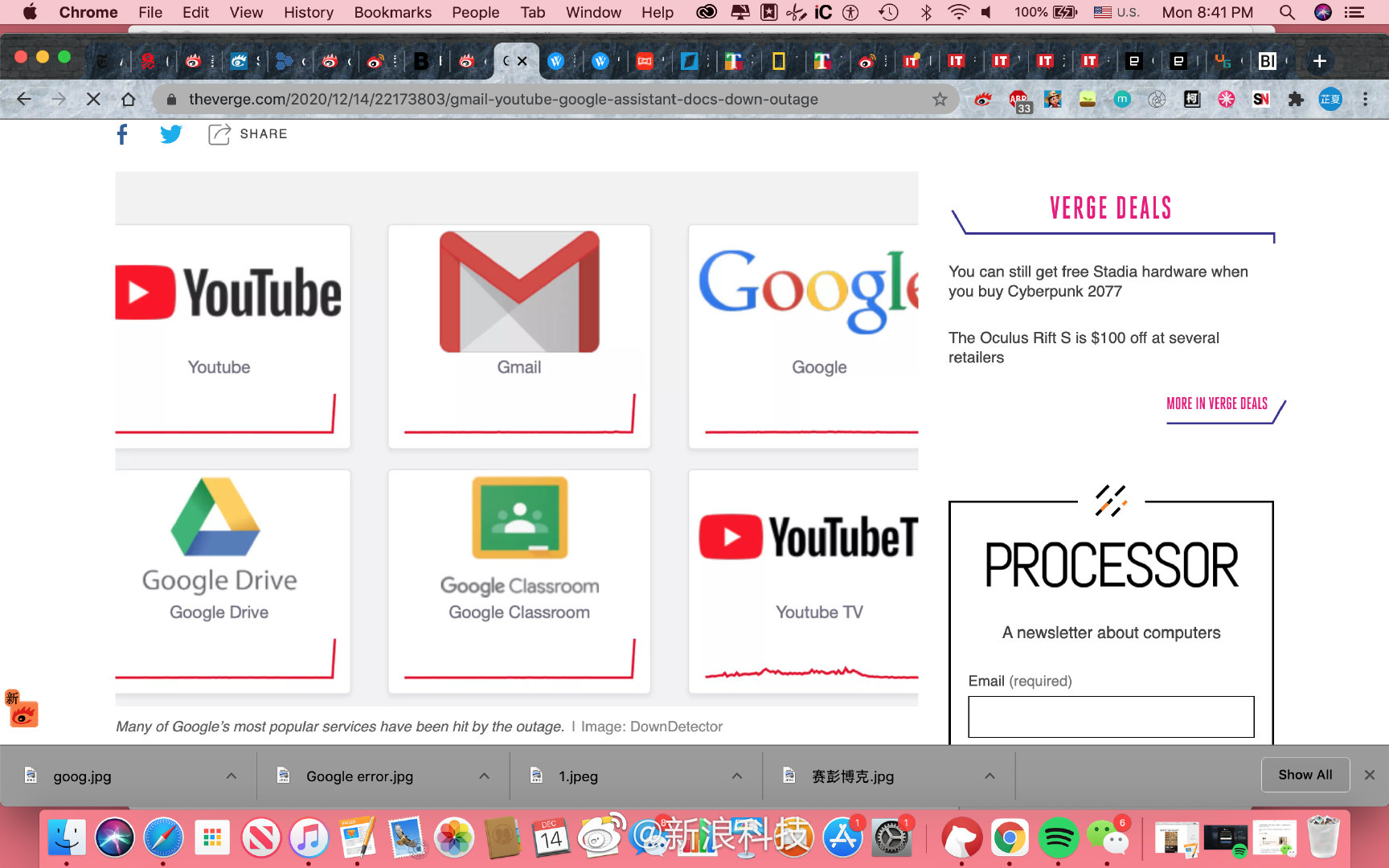The height and width of the screenshot is (868, 1389).
Task: Open the History menu in menu bar
Action: tap(308, 12)
